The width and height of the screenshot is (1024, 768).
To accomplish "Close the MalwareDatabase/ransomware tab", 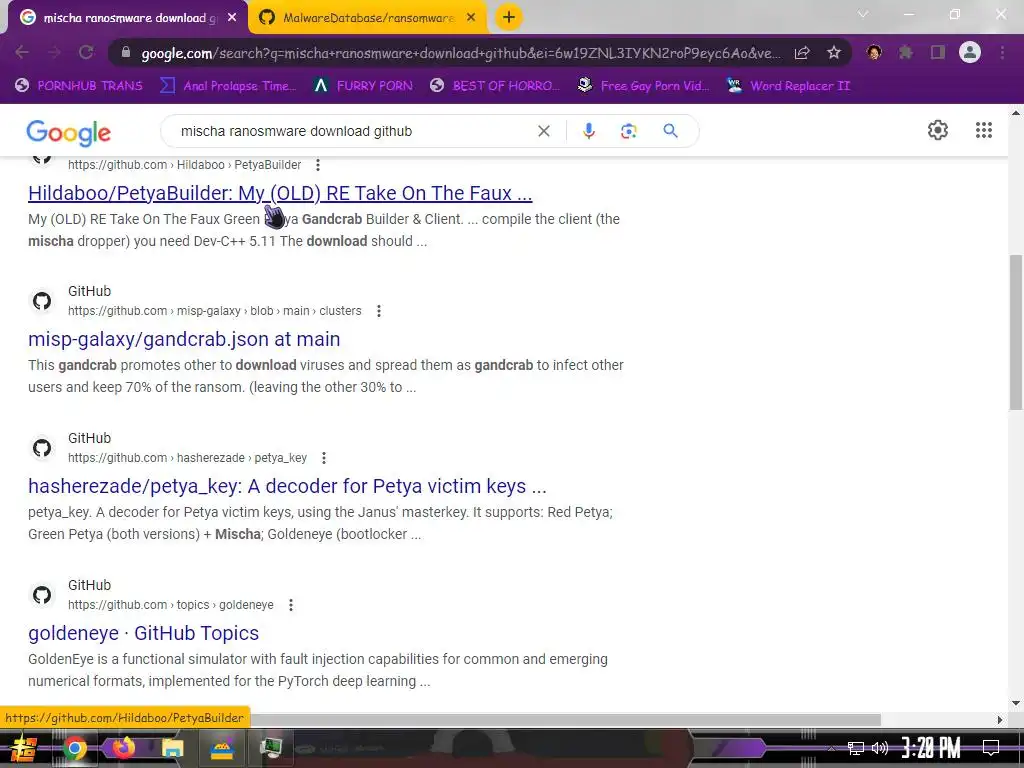I will point(471,18).
